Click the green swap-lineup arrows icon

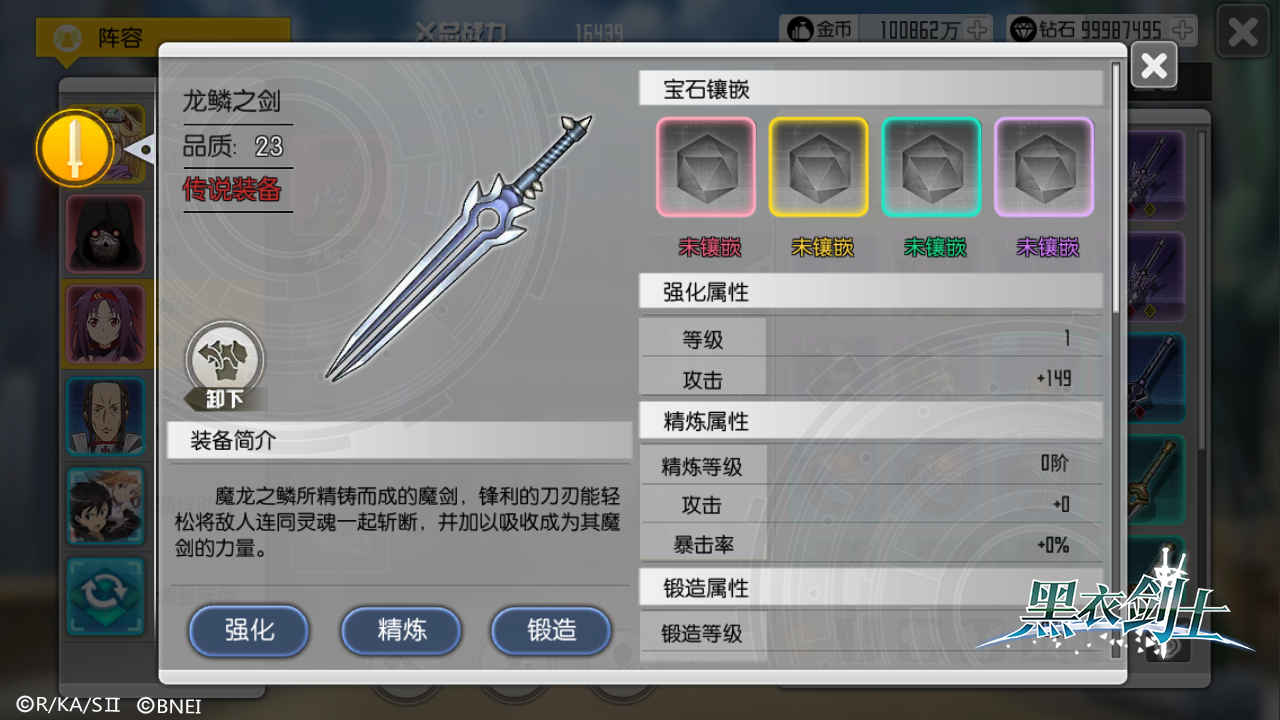pyautogui.click(x=105, y=597)
